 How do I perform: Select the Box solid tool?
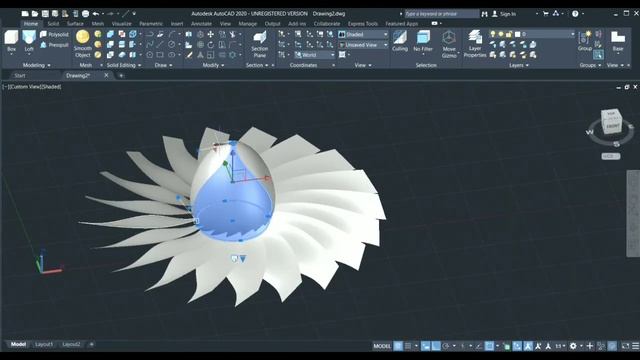pos(11,41)
